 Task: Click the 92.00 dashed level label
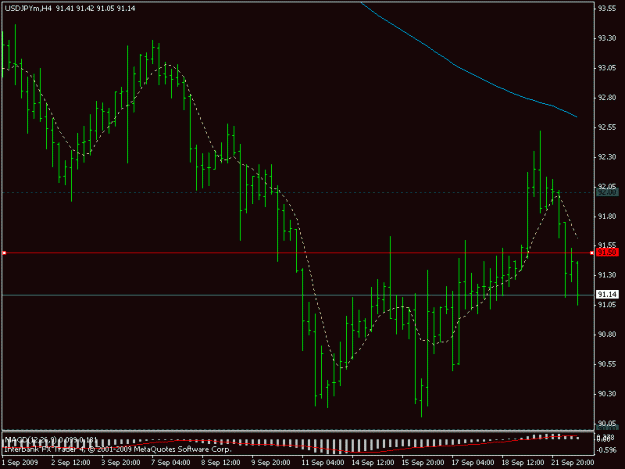607,192
